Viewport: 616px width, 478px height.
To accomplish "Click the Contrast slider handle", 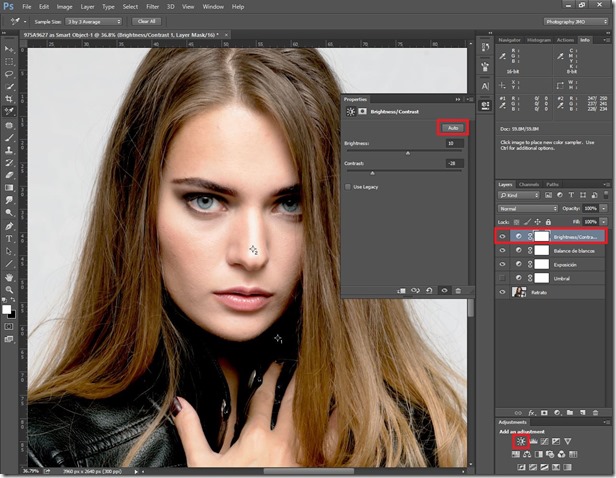I will point(372,173).
